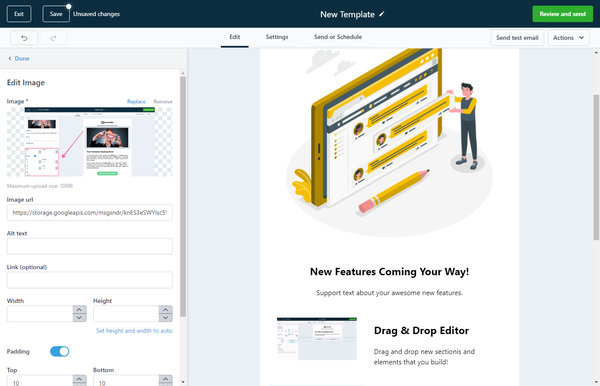Increase Bottom padding with the up stepper
The height and width of the screenshot is (386, 600).
[165, 379]
